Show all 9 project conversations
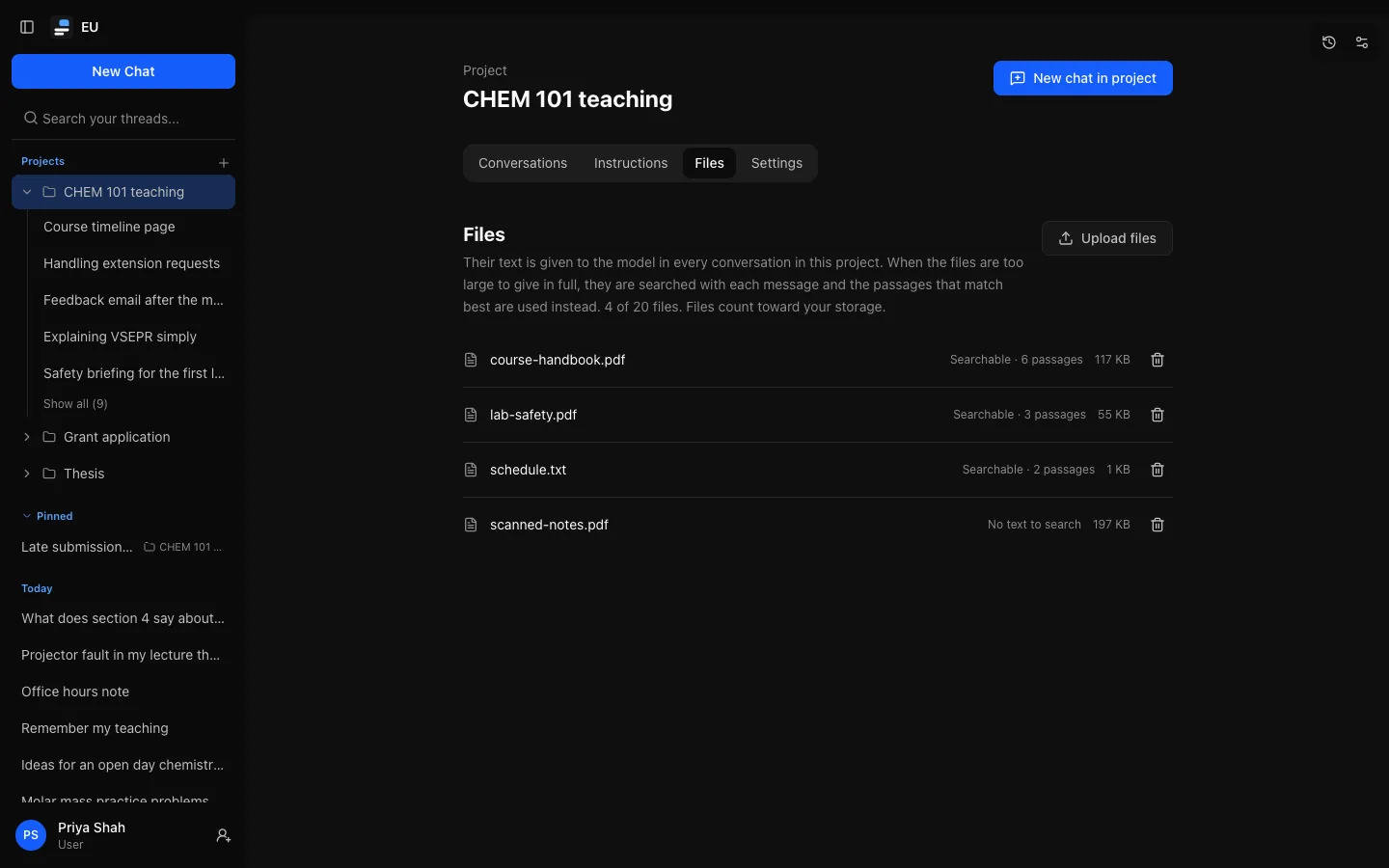The width and height of the screenshot is (1389, 868). [75, 404]
